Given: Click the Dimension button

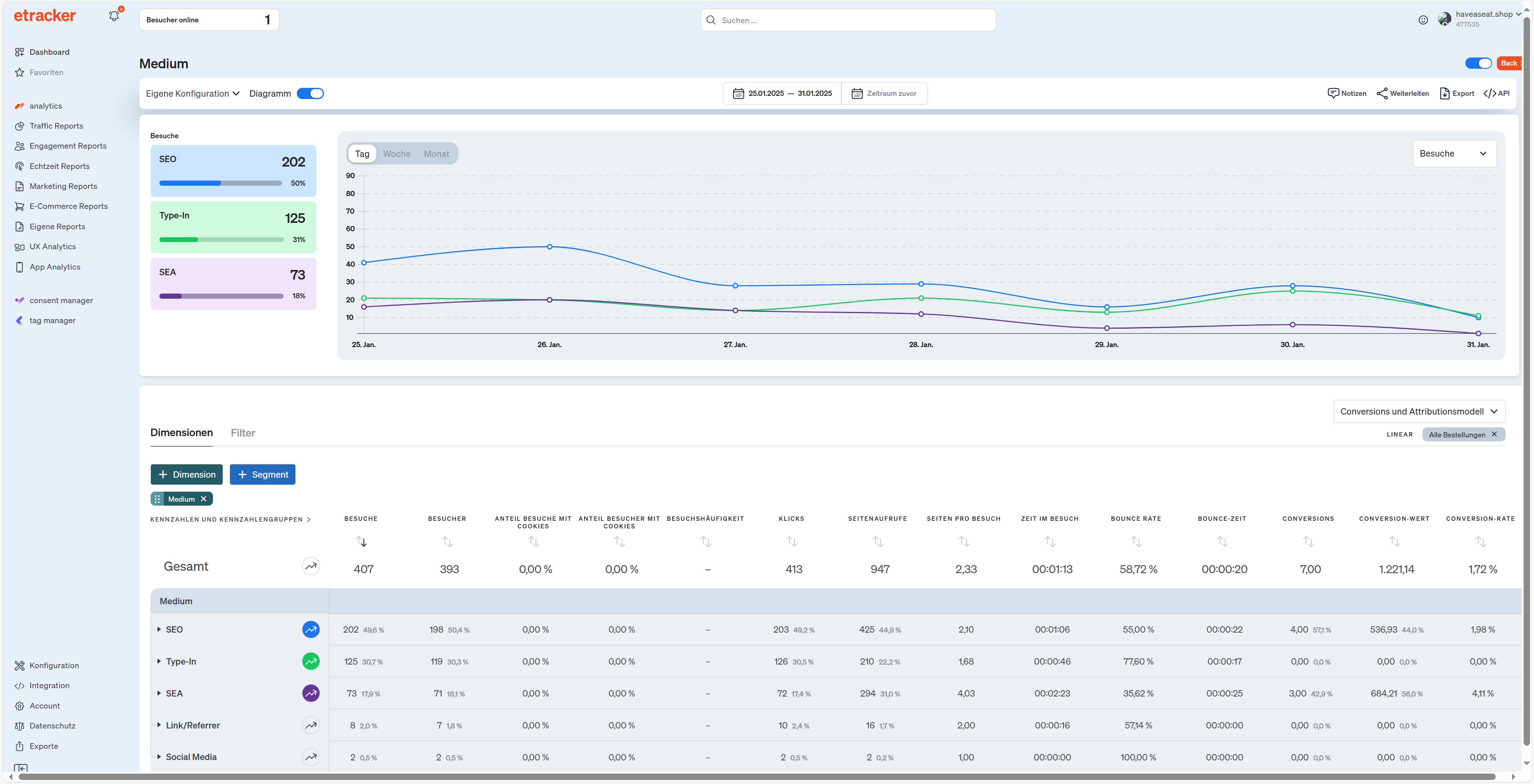Looking at the screenshot, I should [x=187, y=474].
